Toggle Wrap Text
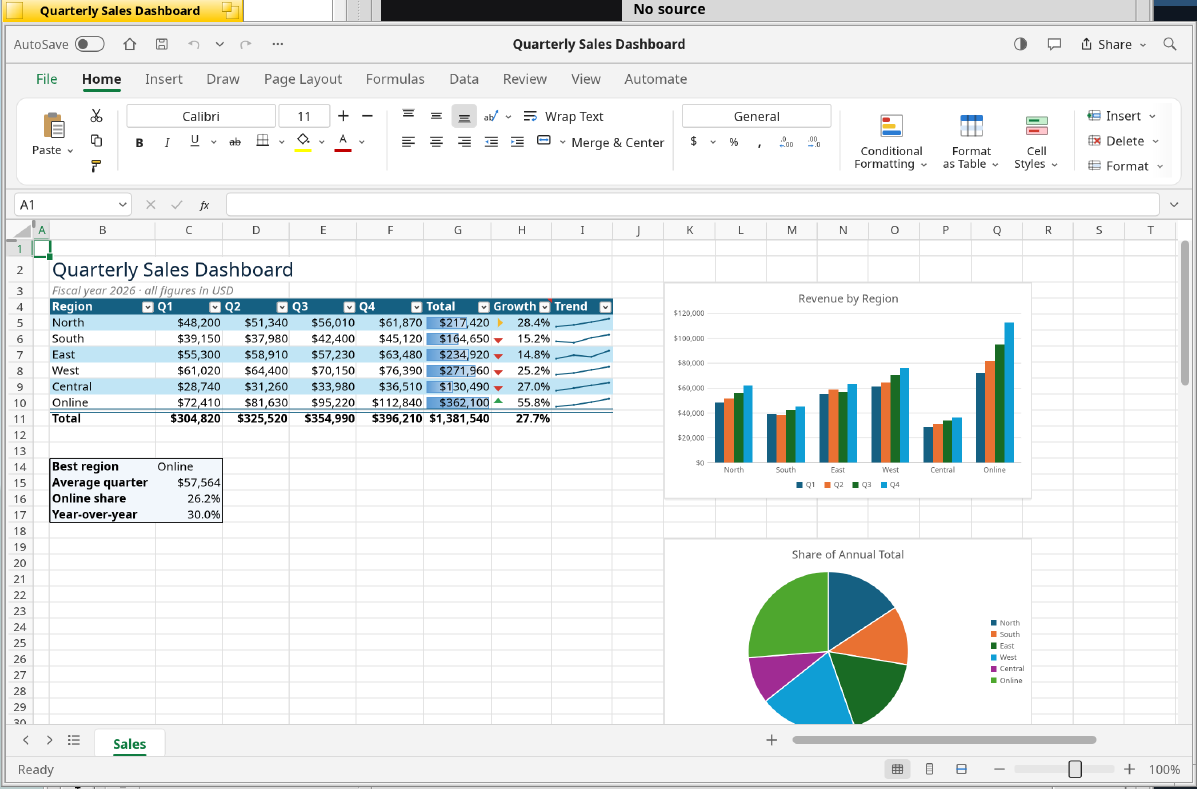The width and height of the screenshot is (1197, 789). pyautogui.click(x=563, y=116)
